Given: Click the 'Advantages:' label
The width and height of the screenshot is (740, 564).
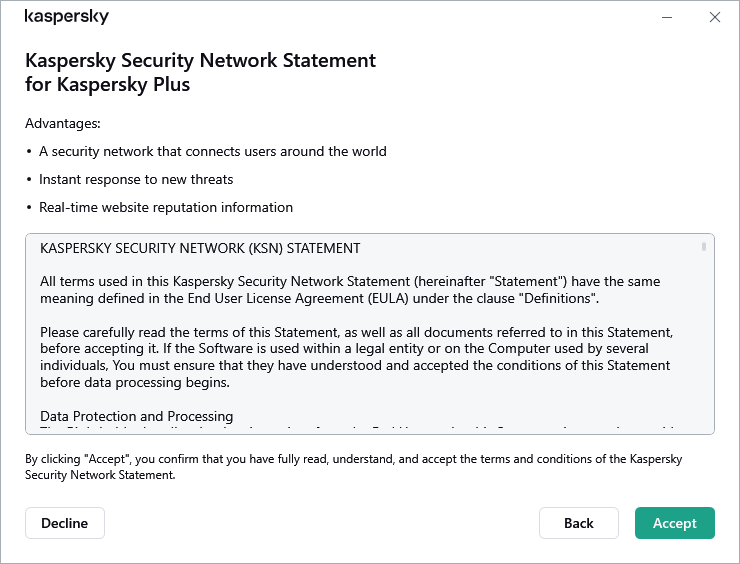Looking at the screenshot, I should click(x=63, y=124).
